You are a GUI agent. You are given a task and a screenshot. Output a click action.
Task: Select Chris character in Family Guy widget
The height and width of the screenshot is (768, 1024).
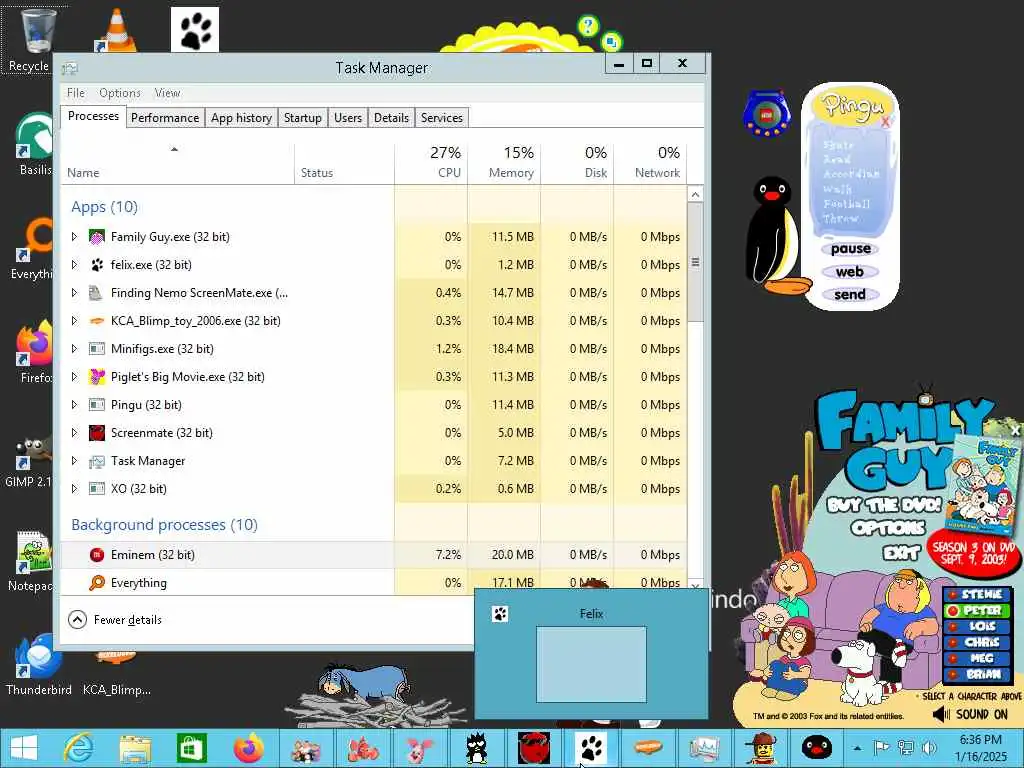976,642
